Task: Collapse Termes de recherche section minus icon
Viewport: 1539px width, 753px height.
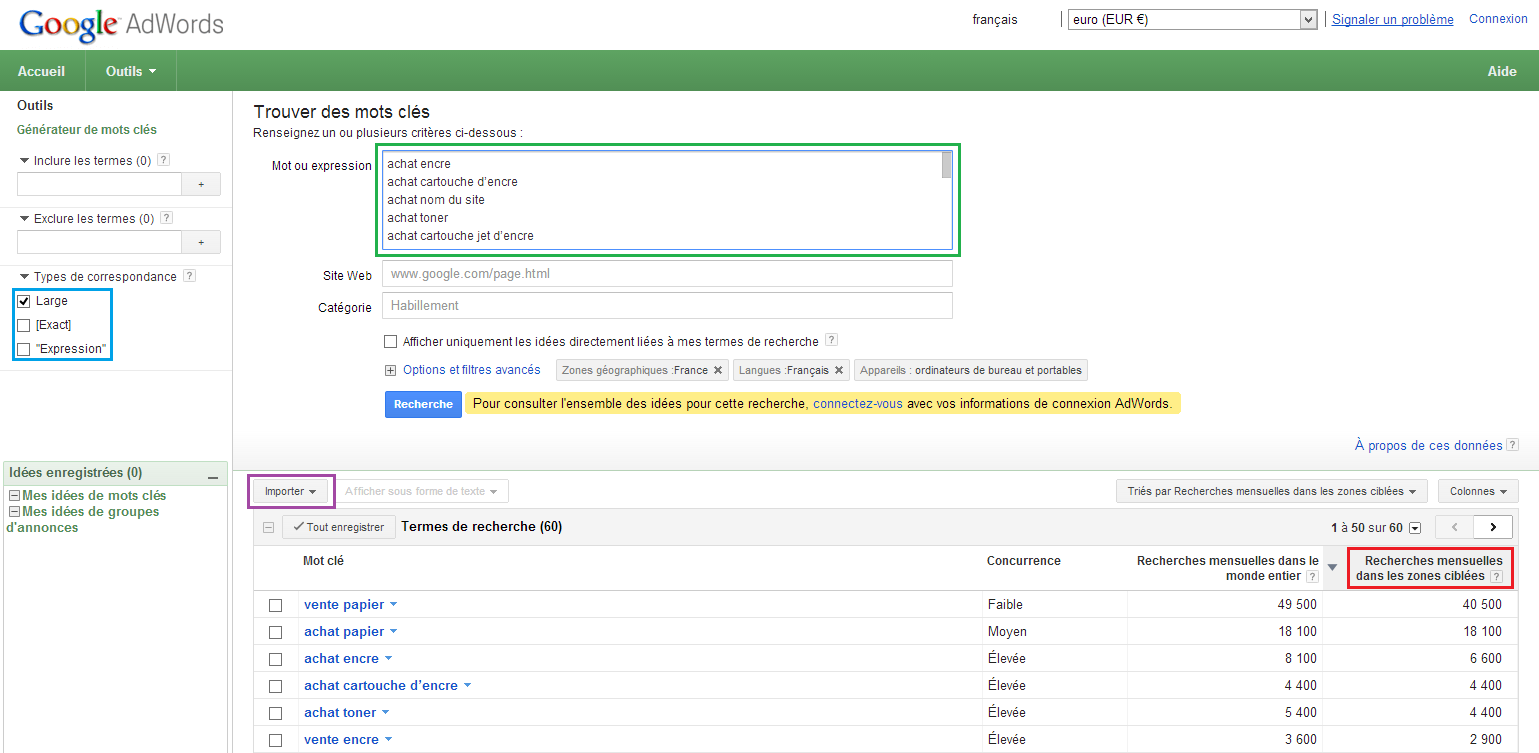Action: 268,527
